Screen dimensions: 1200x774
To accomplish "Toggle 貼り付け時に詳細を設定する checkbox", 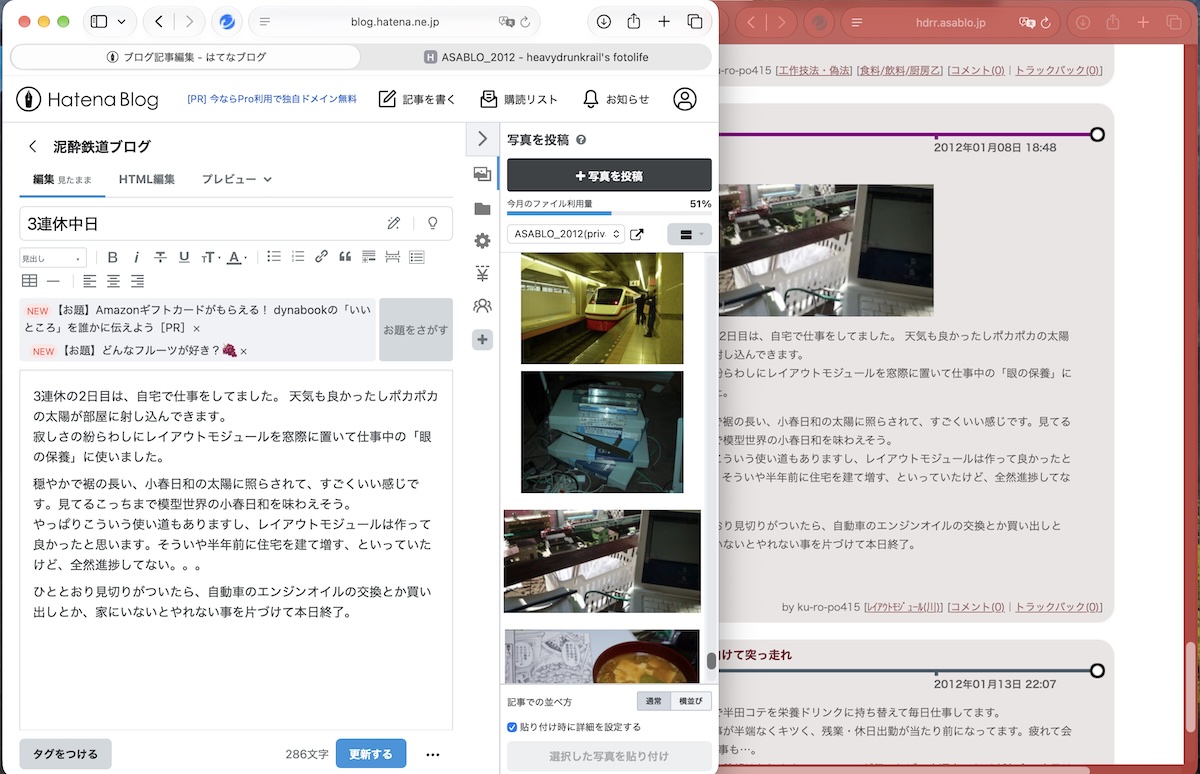I will pyautogui.click(x=512, y=727).
